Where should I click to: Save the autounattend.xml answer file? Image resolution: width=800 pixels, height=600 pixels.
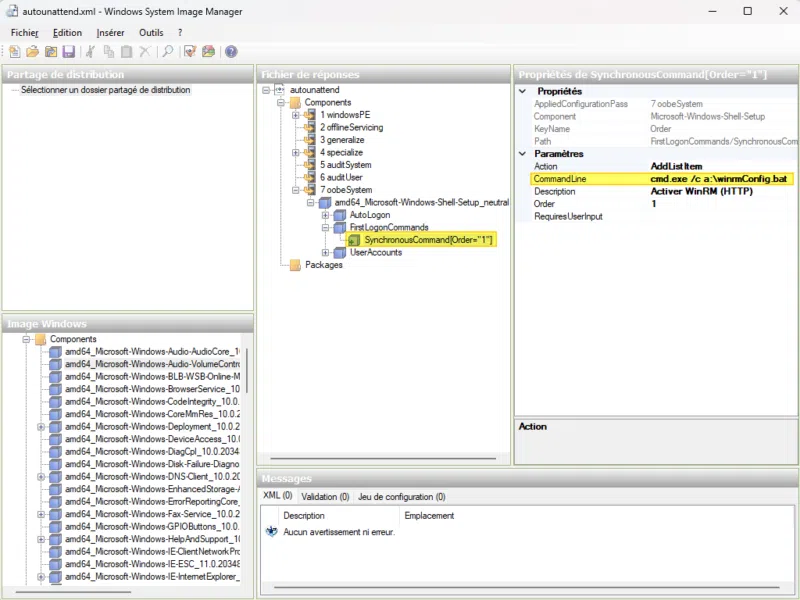coord(69,51)
